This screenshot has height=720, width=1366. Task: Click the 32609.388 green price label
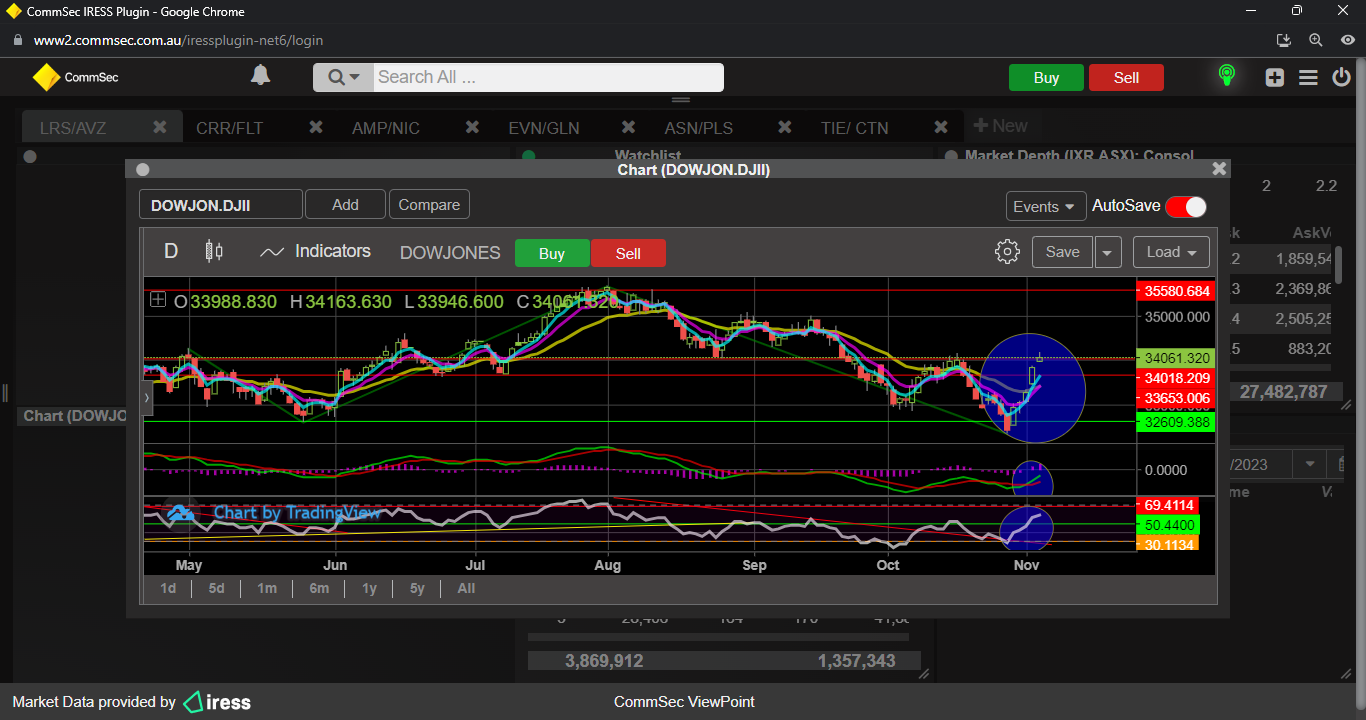tap(1175, 422)
